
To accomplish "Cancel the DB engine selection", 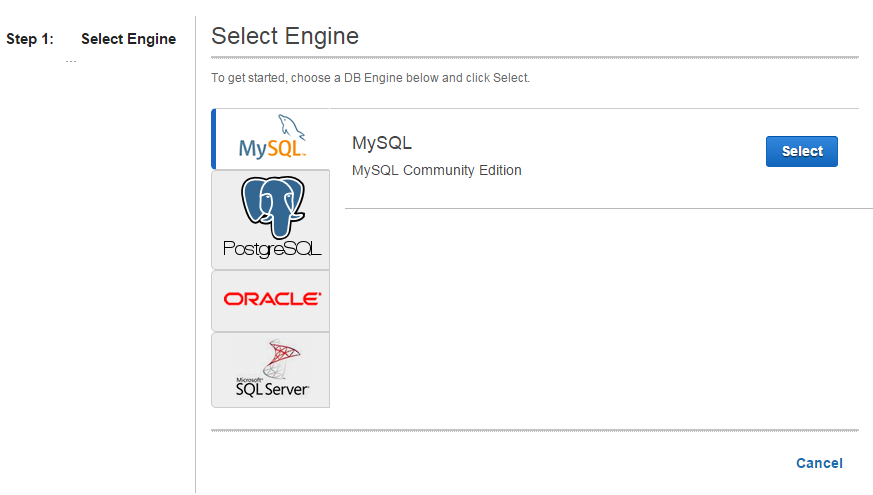I will [819, 463].
